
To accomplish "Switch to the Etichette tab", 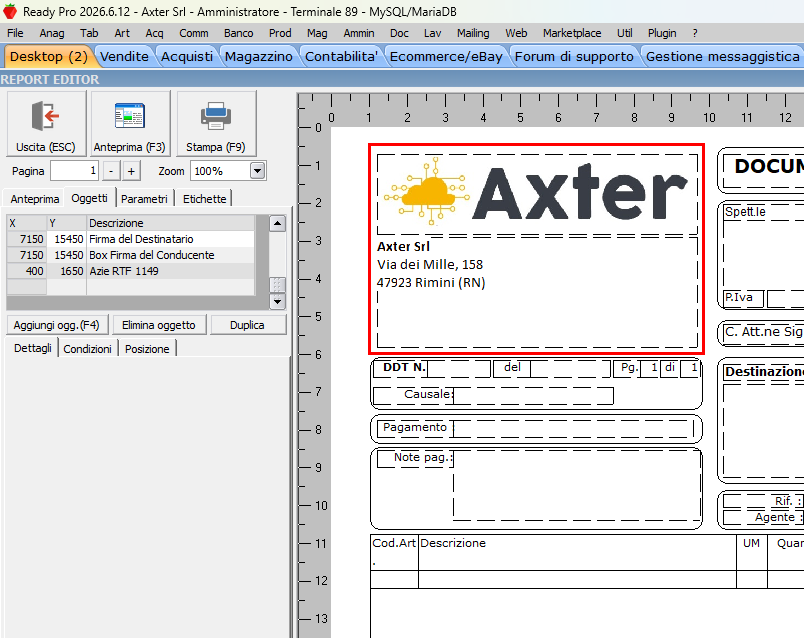I will coord(204,199).
